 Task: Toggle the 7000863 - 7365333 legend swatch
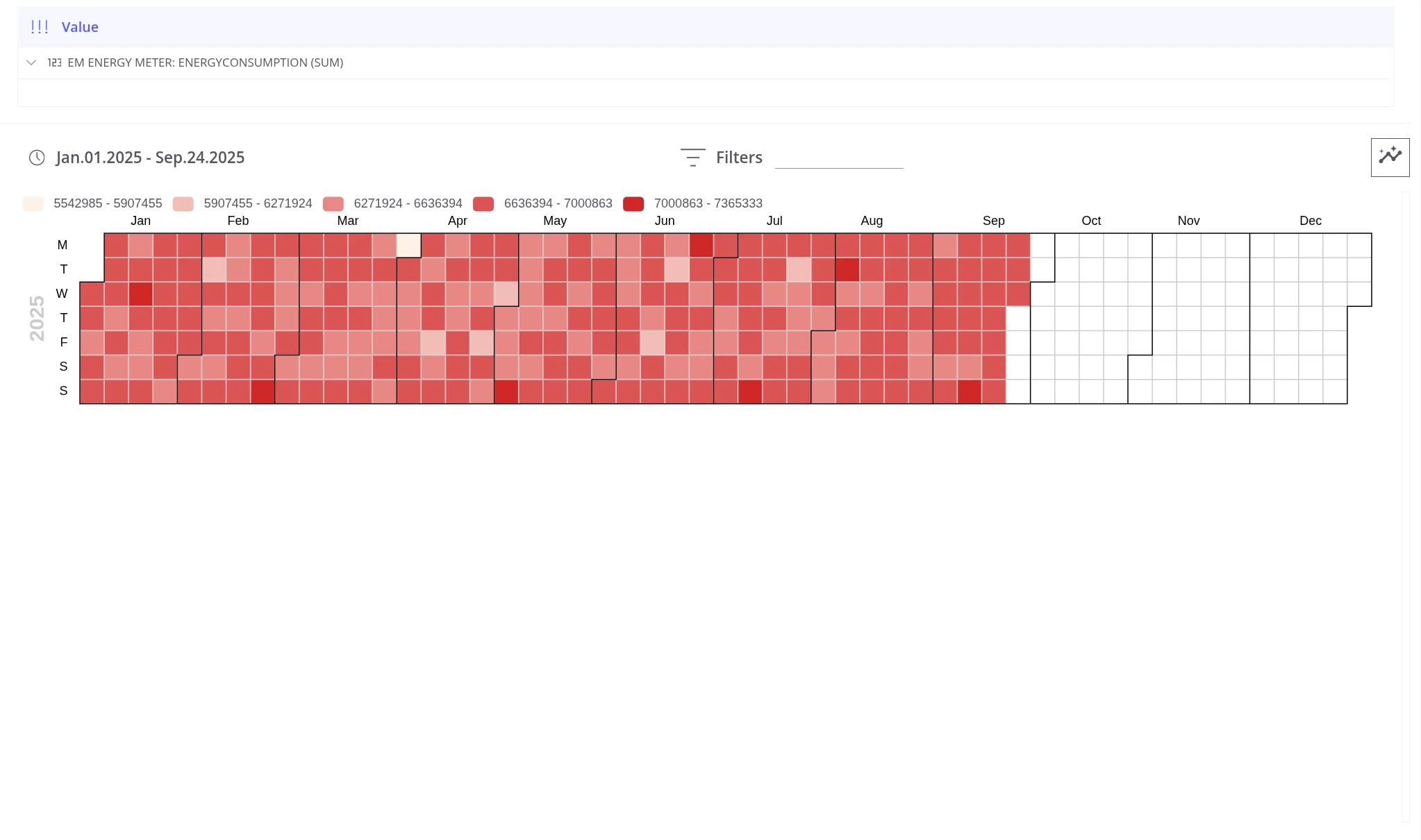click(633, 203)
